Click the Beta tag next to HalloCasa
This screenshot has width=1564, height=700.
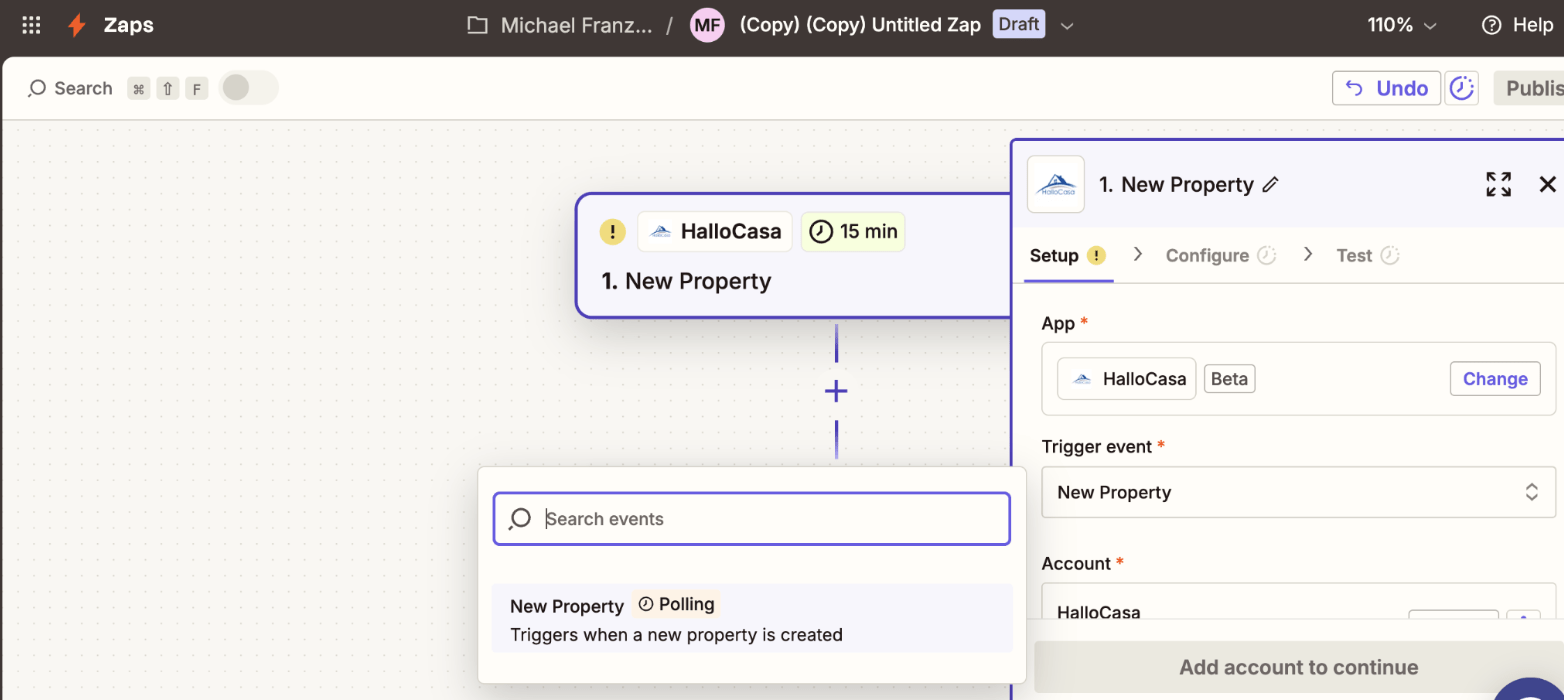[x=1230, y=379]
